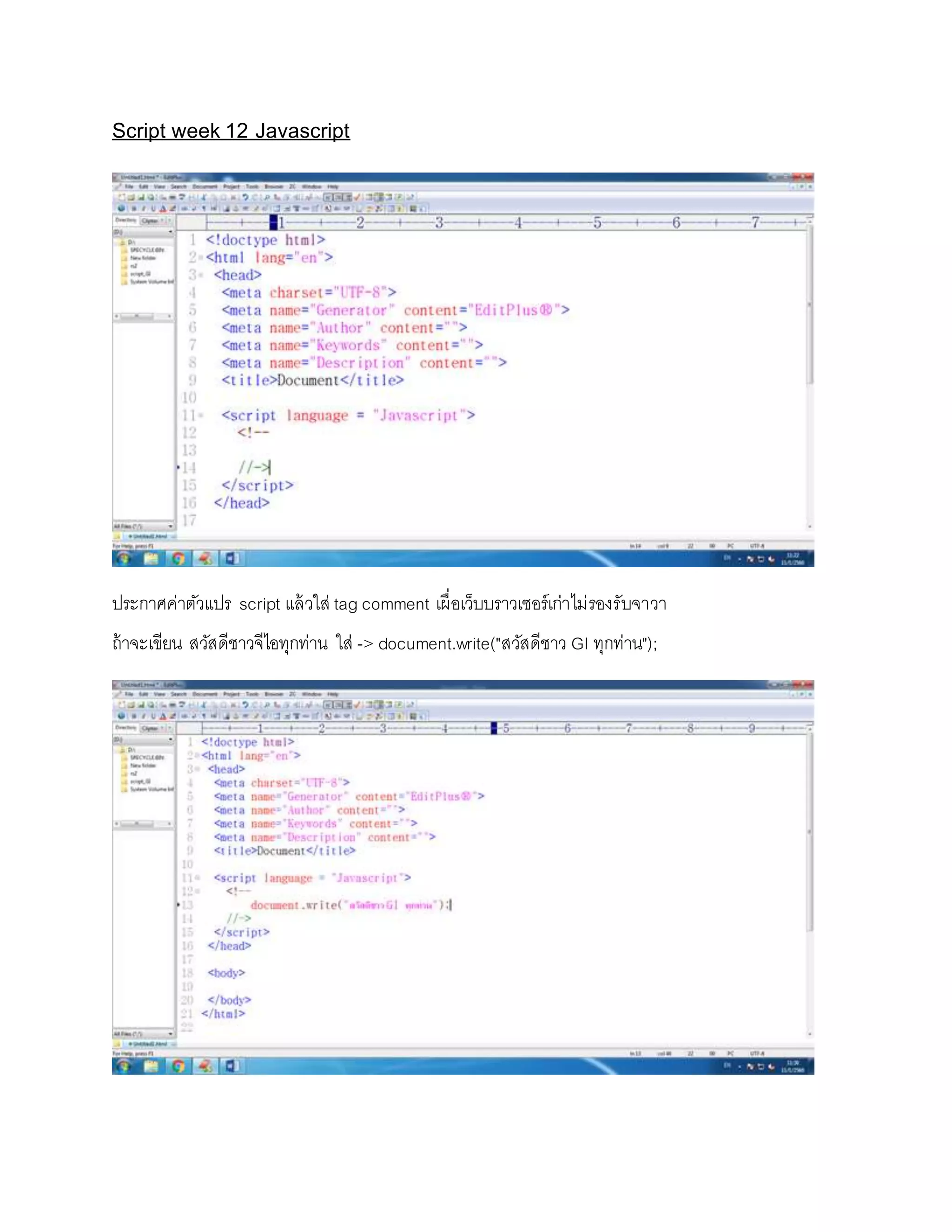Open Window menu in lower EditPlus window

[x=312, y=695]
